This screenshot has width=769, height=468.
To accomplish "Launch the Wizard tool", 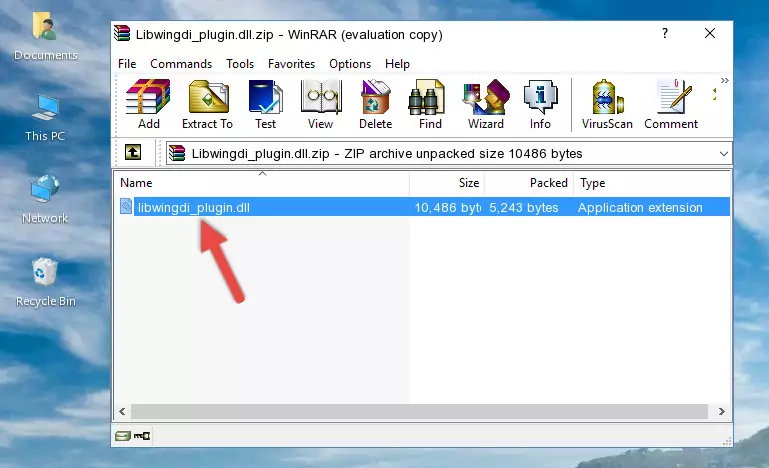I will pyautogui.click(x=486, y=104).
